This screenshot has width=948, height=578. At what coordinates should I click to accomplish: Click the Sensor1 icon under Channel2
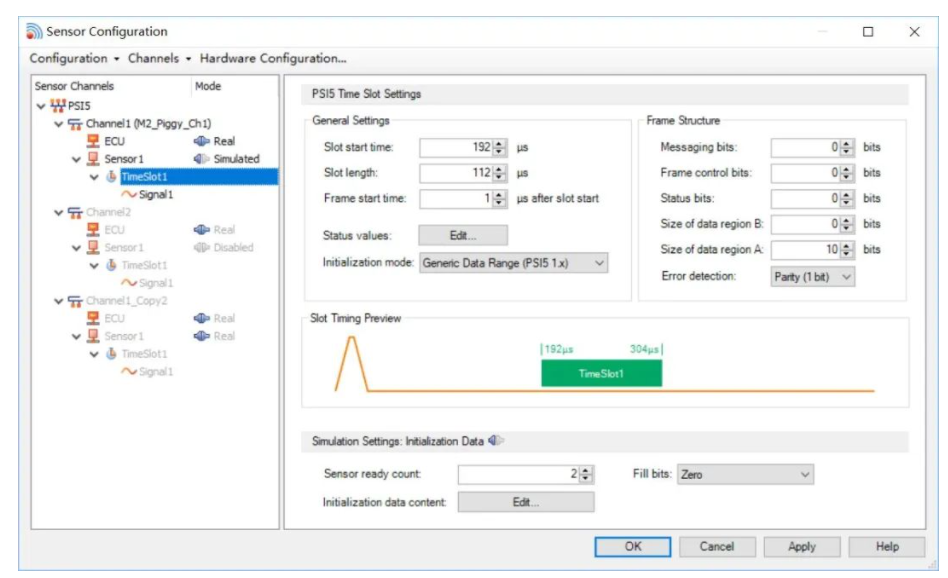point(93,247)
